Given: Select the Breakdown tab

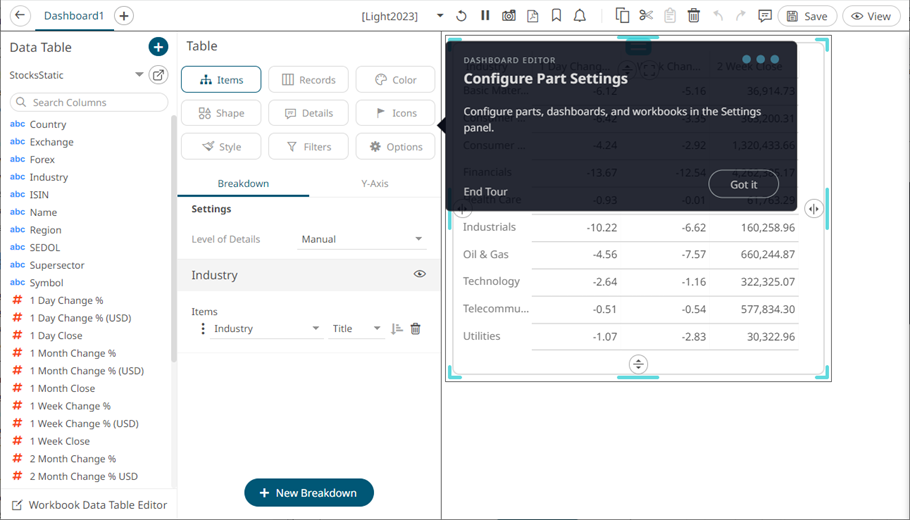Looking at the screenshot, I should 243,184.
